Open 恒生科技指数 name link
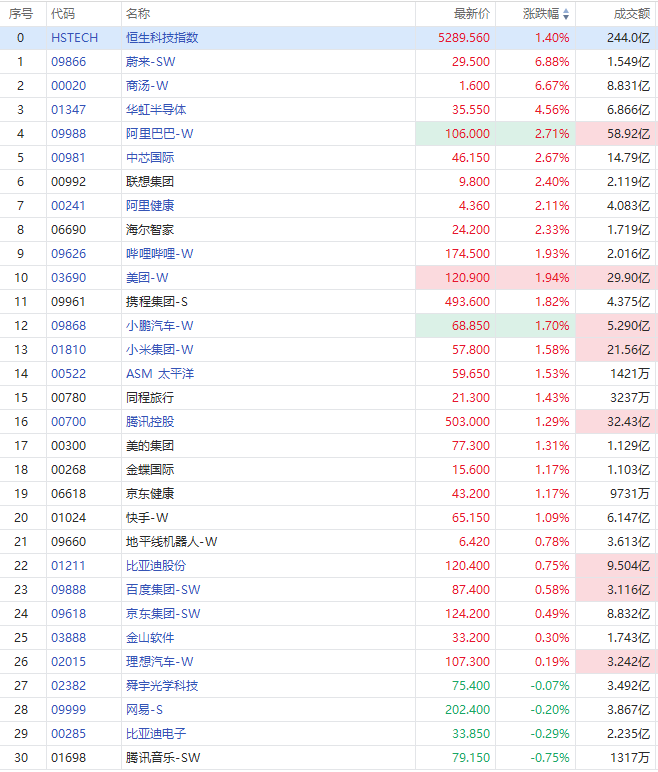The width and height of the screenshot is (658, 772). [162, 38]
